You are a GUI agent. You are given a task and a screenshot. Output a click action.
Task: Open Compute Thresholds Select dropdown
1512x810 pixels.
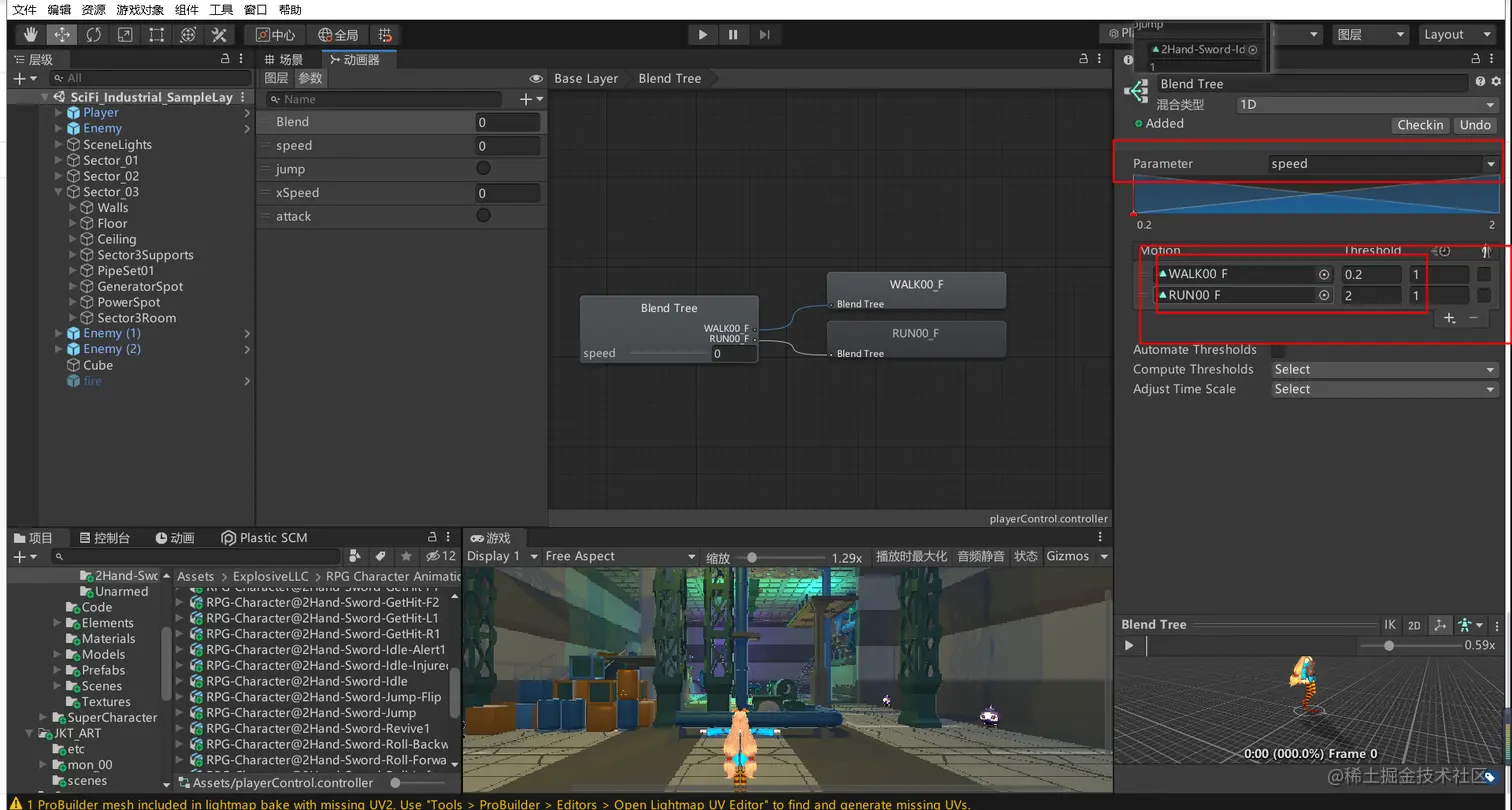pyautogui.click(x=1384, y=370)
